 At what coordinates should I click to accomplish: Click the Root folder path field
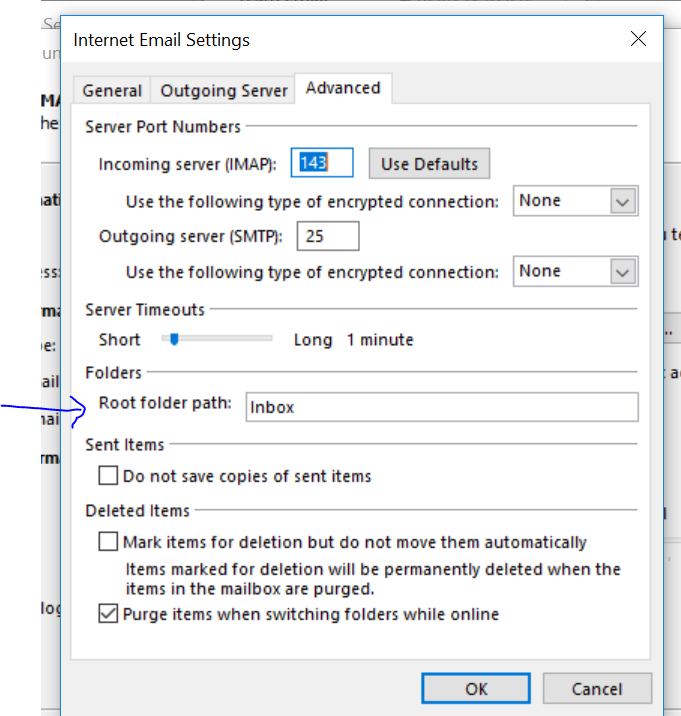tap(442, 407)
